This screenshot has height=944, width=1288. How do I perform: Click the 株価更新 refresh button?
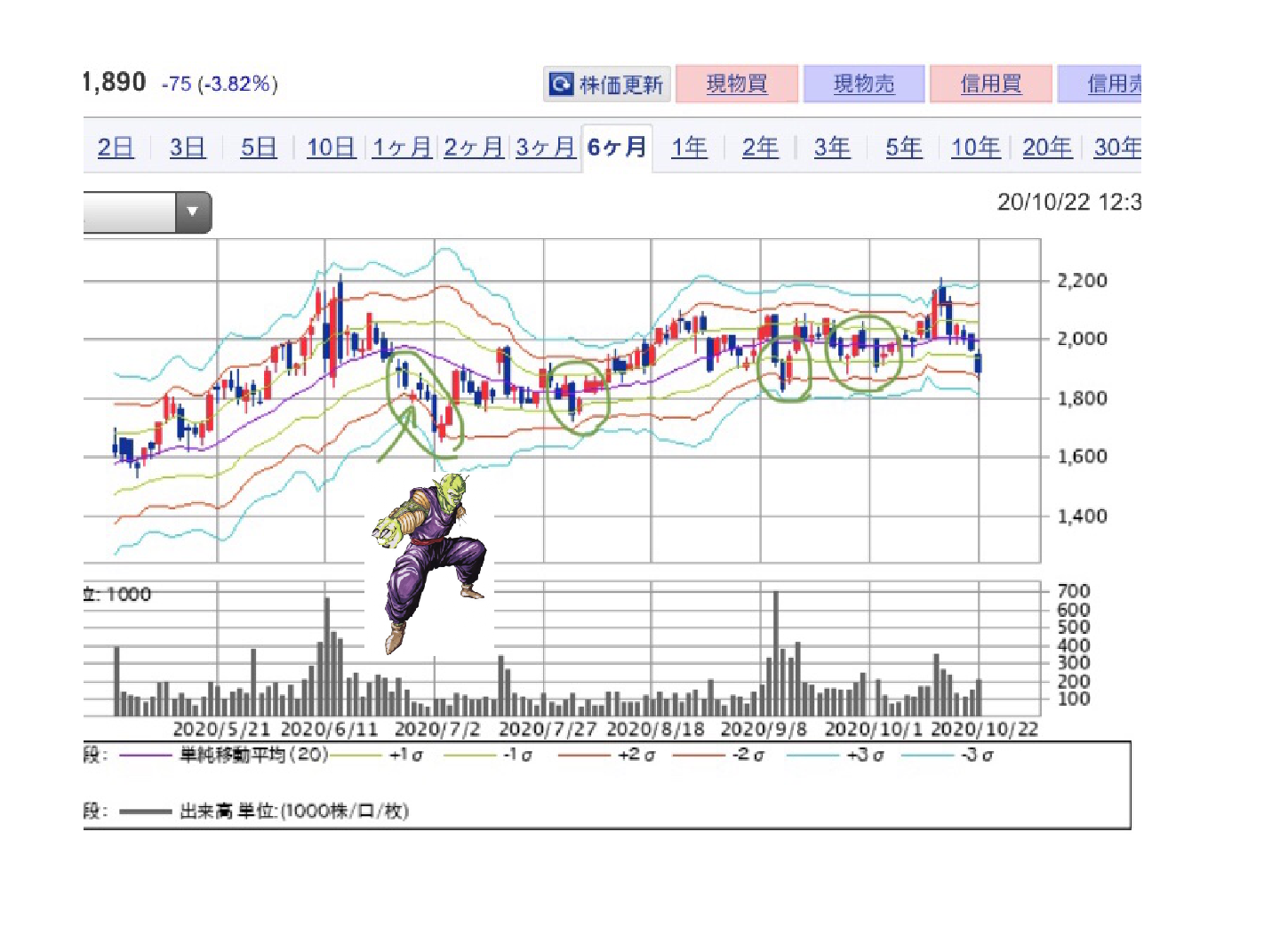pos(607,84)
